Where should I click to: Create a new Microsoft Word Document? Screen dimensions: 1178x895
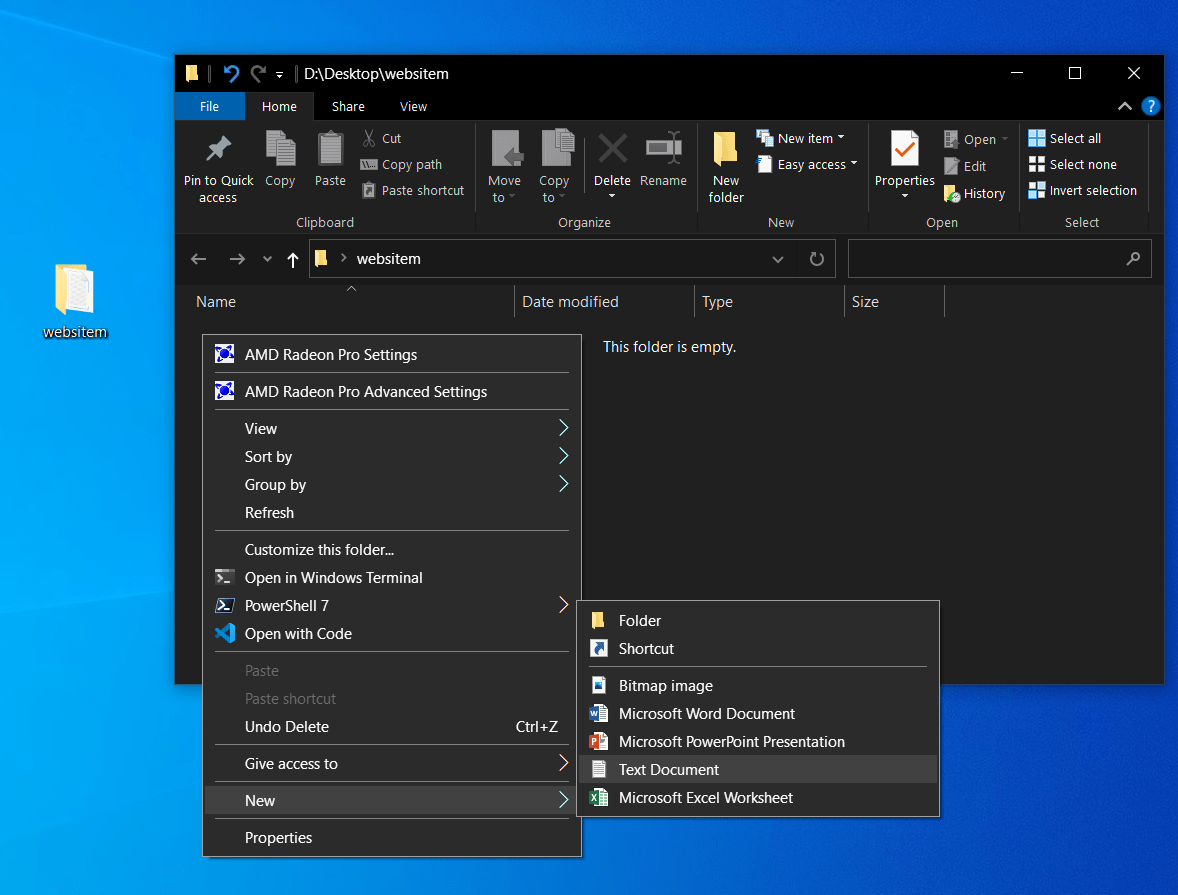point(758,714)
